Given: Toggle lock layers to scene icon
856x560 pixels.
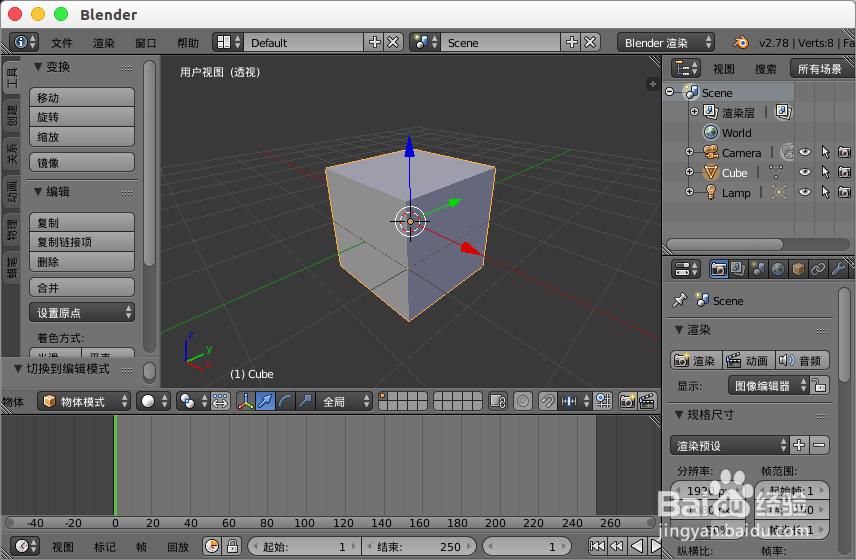Looking at the screenshot, I should (498, 402).
